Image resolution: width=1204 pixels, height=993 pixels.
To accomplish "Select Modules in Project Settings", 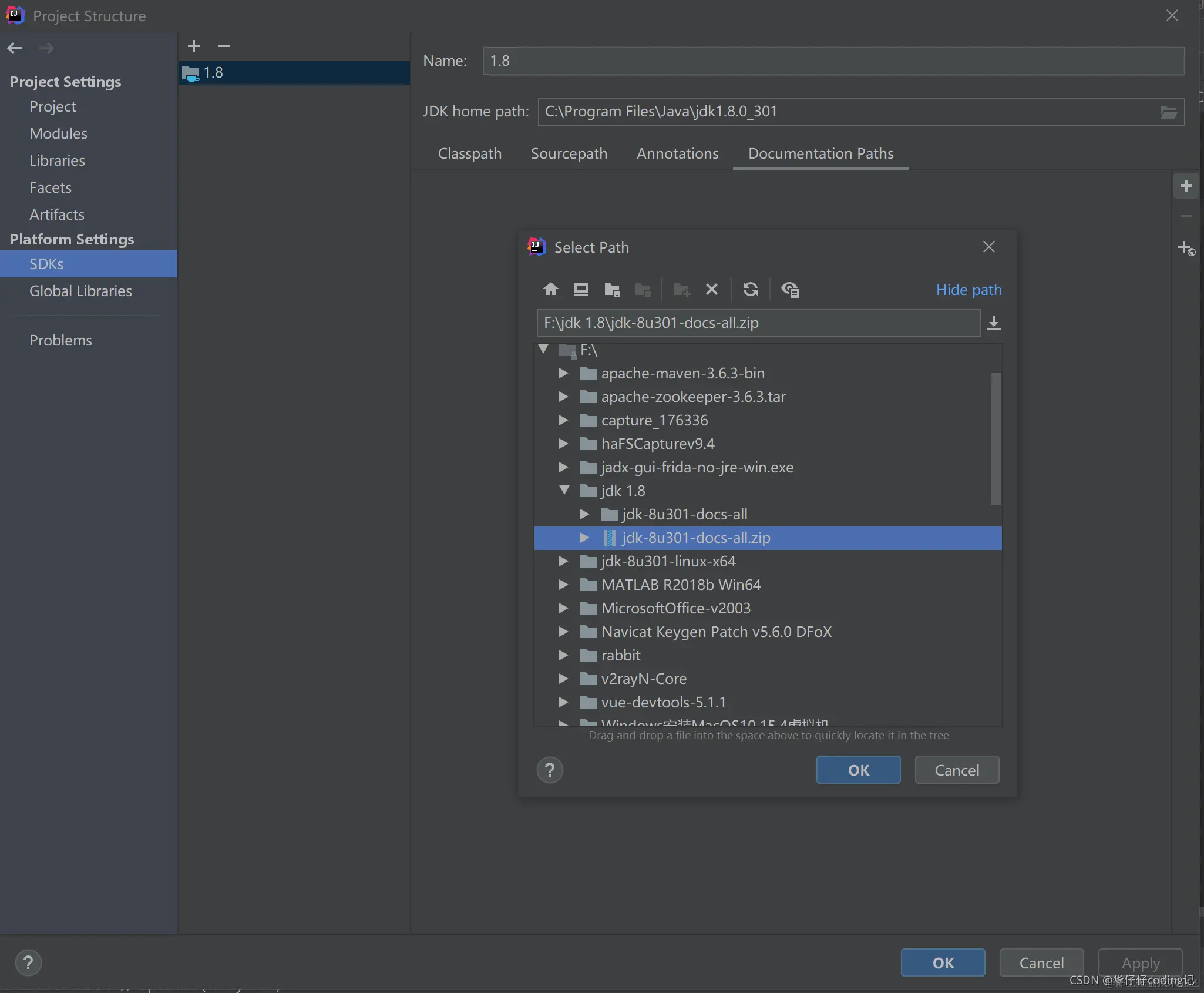I will click(x=58, y=133).
